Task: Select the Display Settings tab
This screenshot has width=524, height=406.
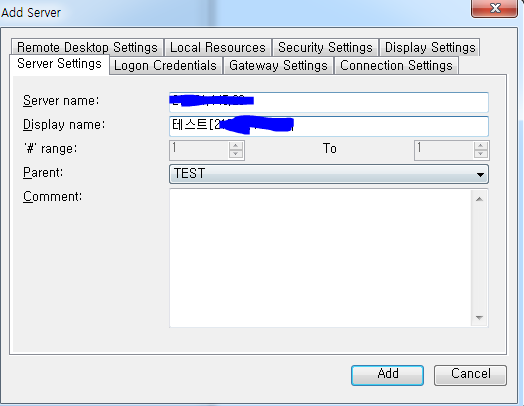Action: click(x=430, y=47)
